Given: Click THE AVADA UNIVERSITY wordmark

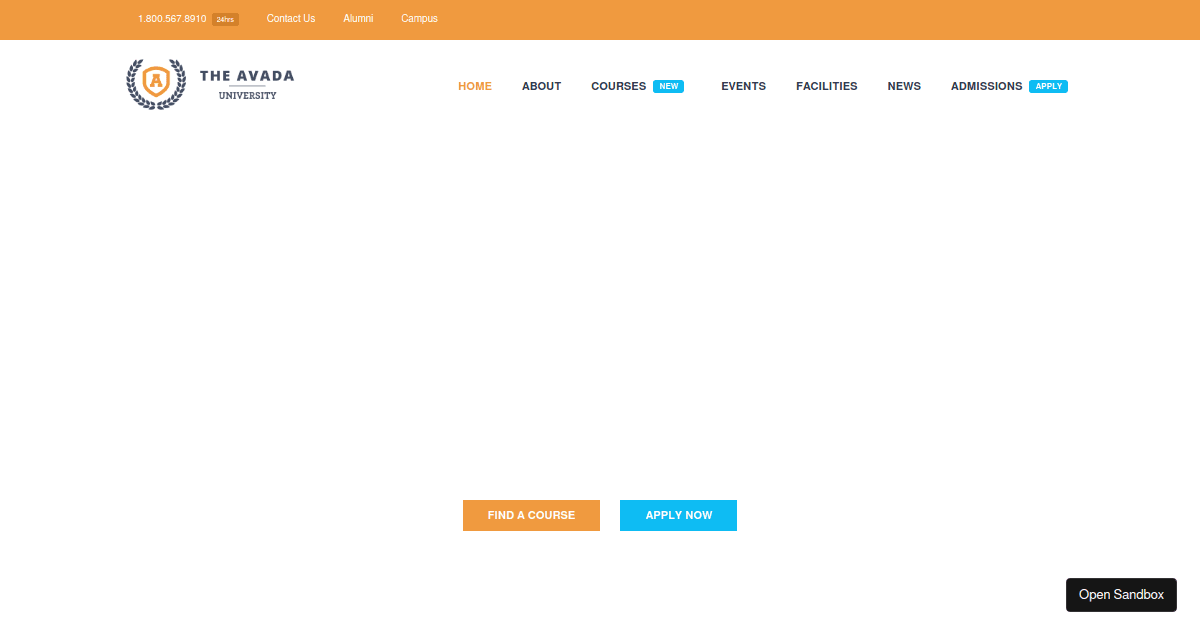Looking at the screenshot, I should click(x=247, y=84).
